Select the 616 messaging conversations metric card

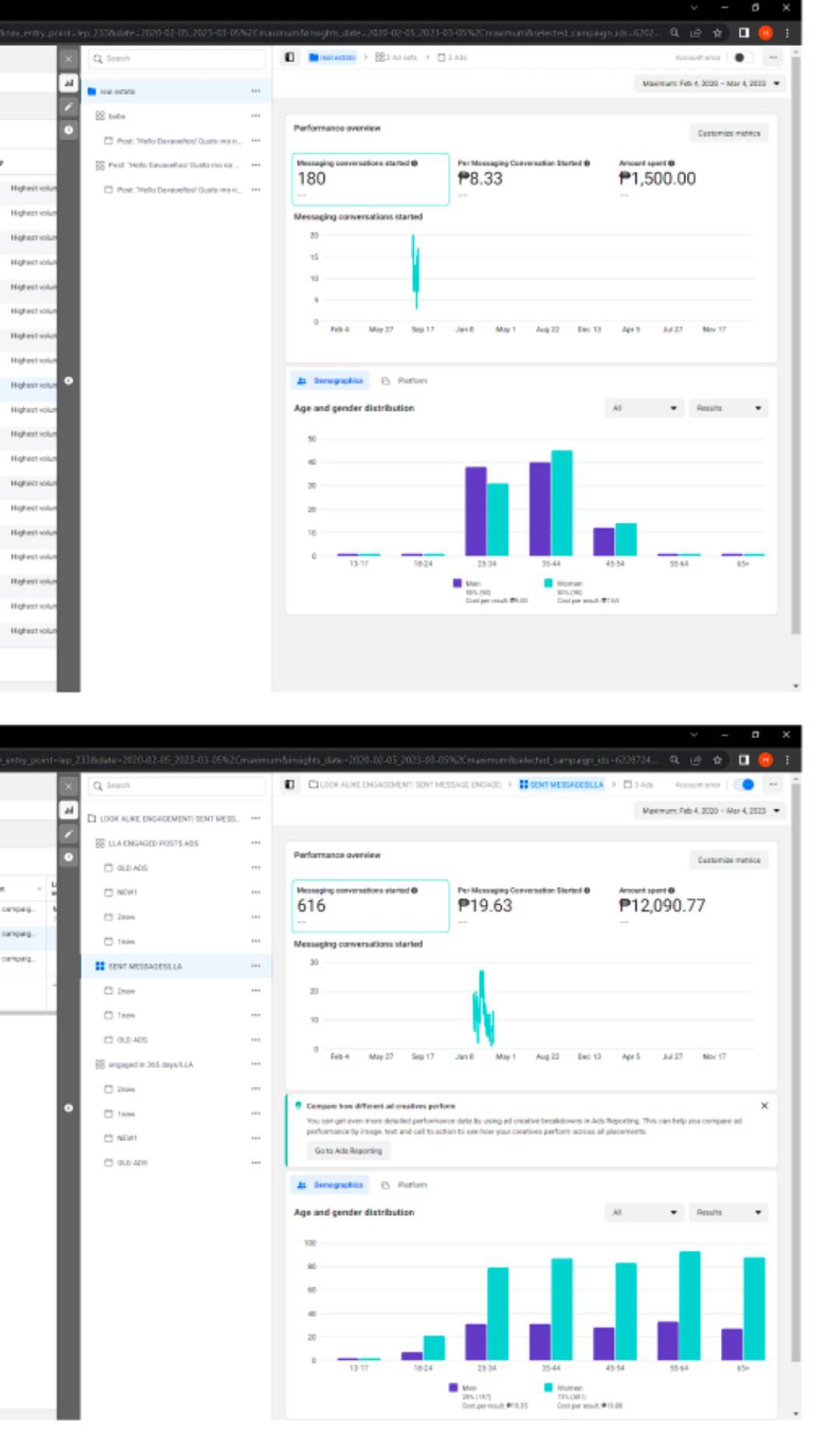click(x=370, y=905)
